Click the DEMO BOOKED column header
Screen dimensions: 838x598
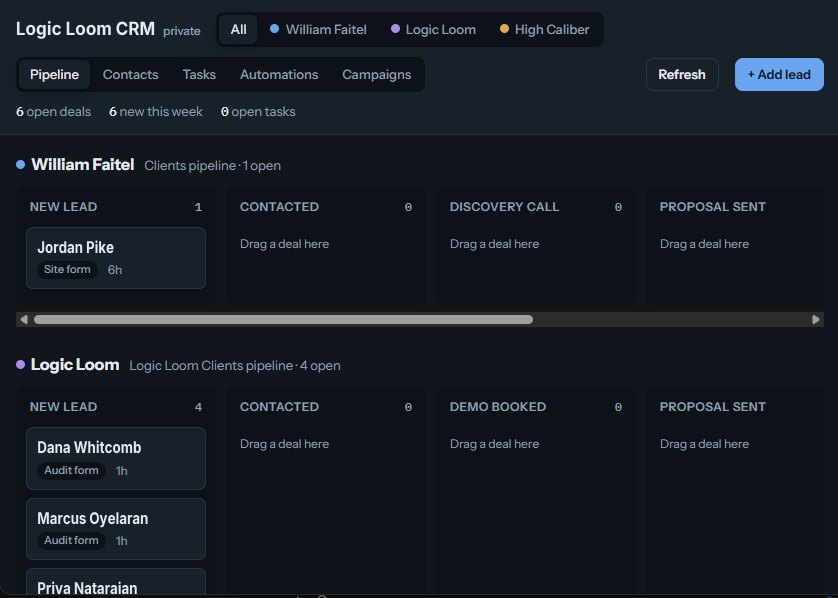[x=498, y=407]
